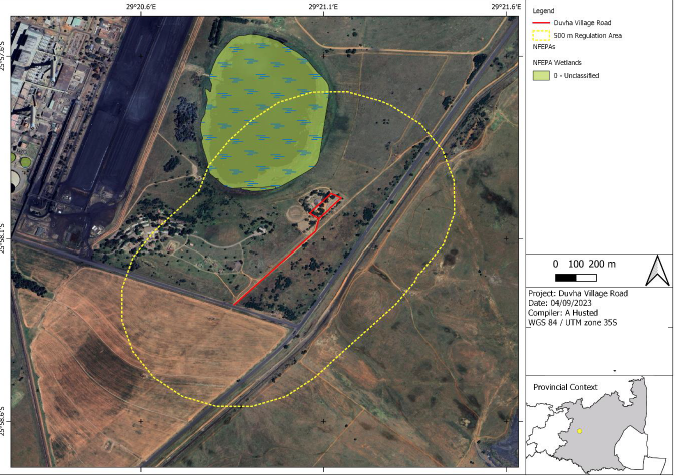
Task: Click the 25°58.1'S latitude label
Action: coord(4,238)
